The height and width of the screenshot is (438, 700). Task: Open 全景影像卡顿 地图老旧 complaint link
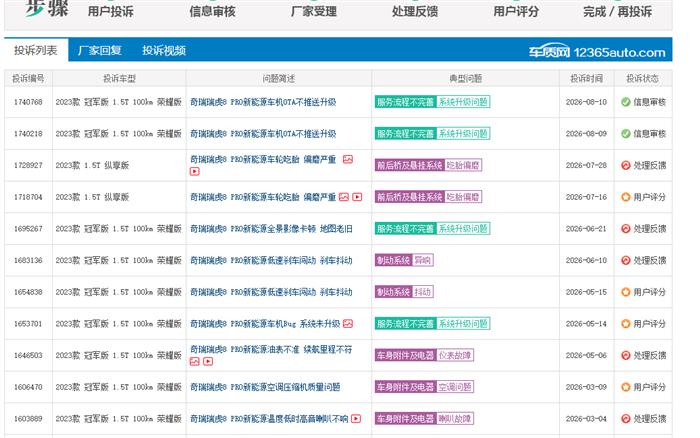(x=271, y=229)
